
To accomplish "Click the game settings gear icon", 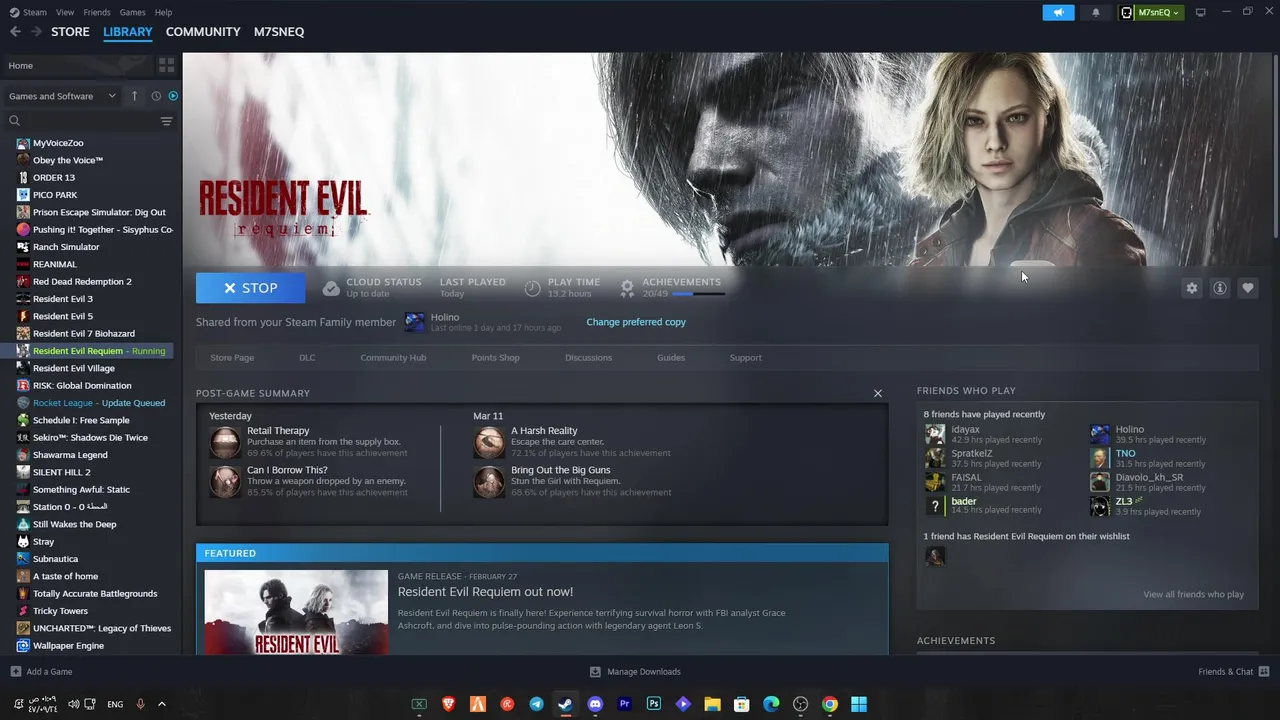I will 1192,288.
